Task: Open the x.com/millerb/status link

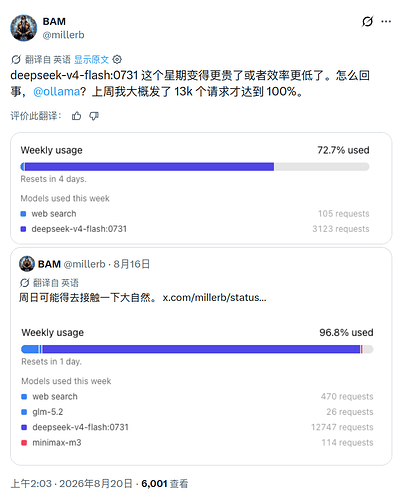Action: tap(214, 297)
